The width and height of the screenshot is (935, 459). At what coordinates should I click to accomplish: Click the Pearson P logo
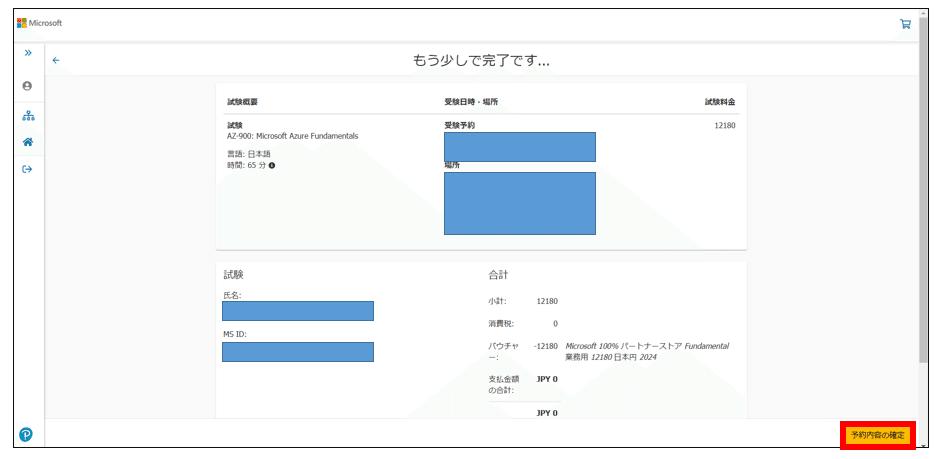(x=26, y=435)
